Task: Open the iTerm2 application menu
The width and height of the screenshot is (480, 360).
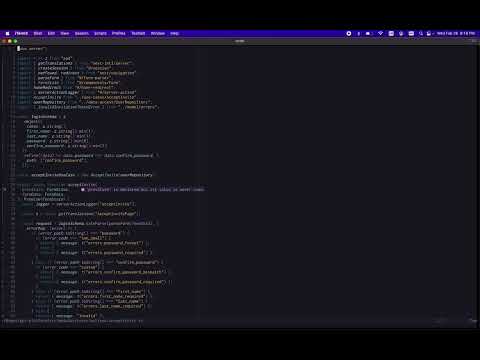Action: coord(21,33)
